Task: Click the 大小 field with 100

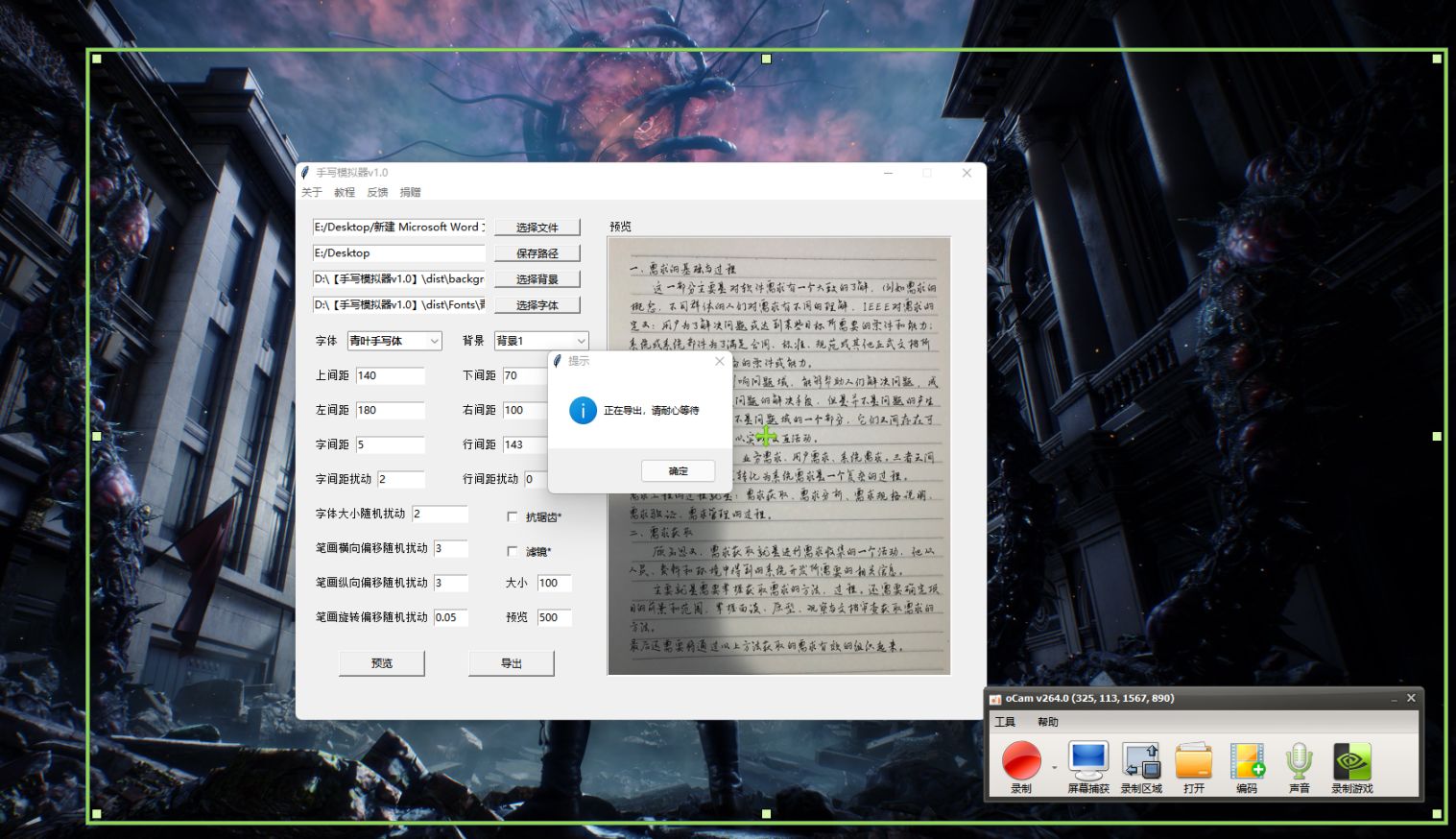Action: pos(554,583)
